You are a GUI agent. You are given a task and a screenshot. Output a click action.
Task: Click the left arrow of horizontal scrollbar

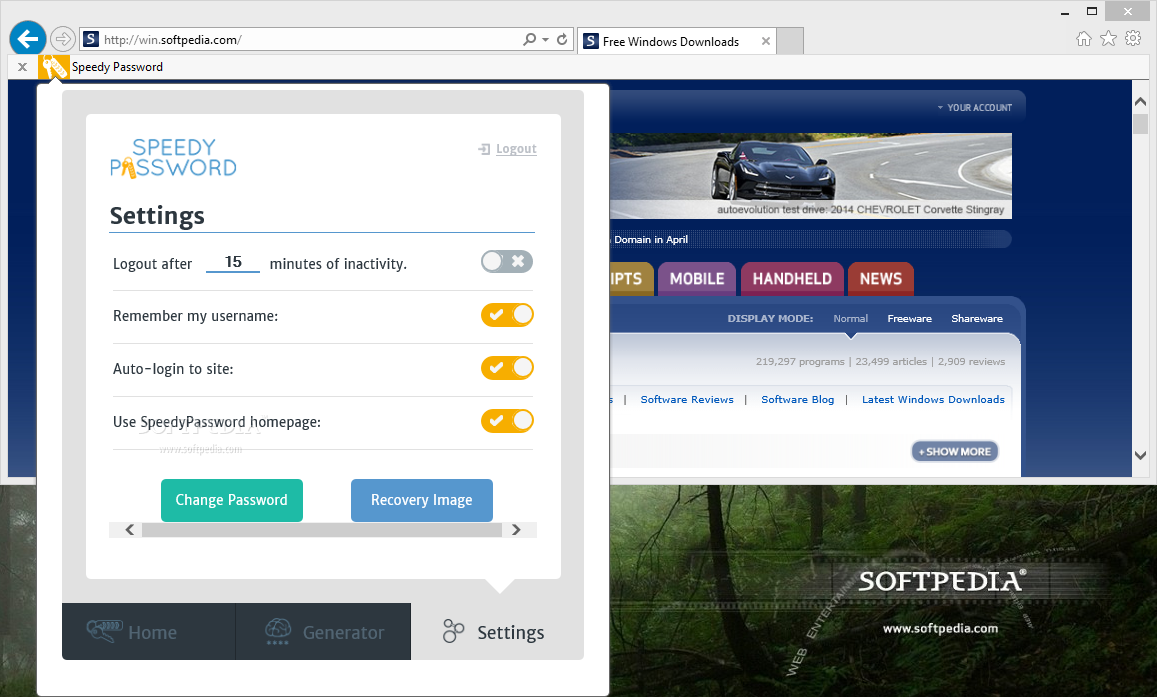pos(130,530)
